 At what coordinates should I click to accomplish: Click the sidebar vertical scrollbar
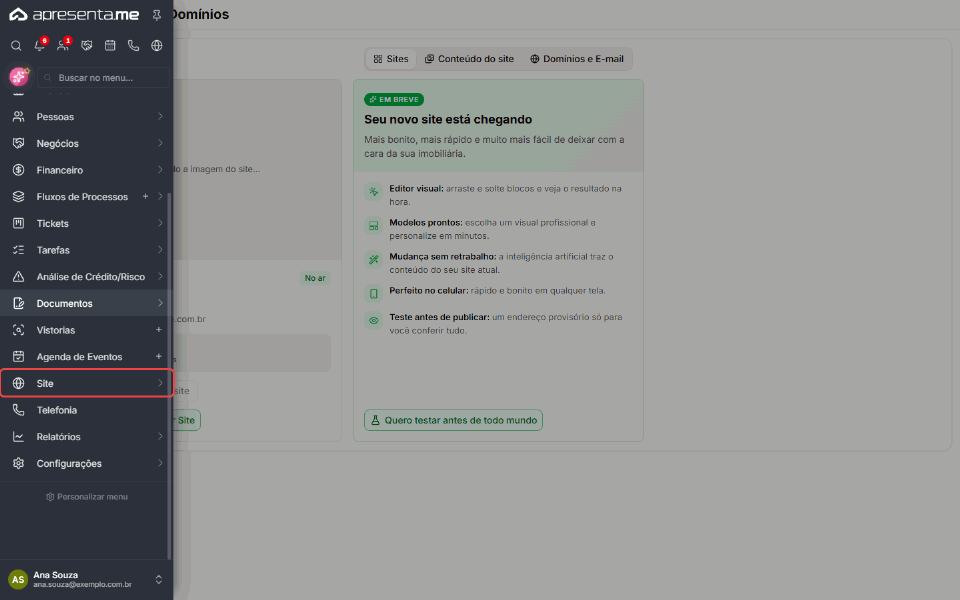(x=169, y=375)
